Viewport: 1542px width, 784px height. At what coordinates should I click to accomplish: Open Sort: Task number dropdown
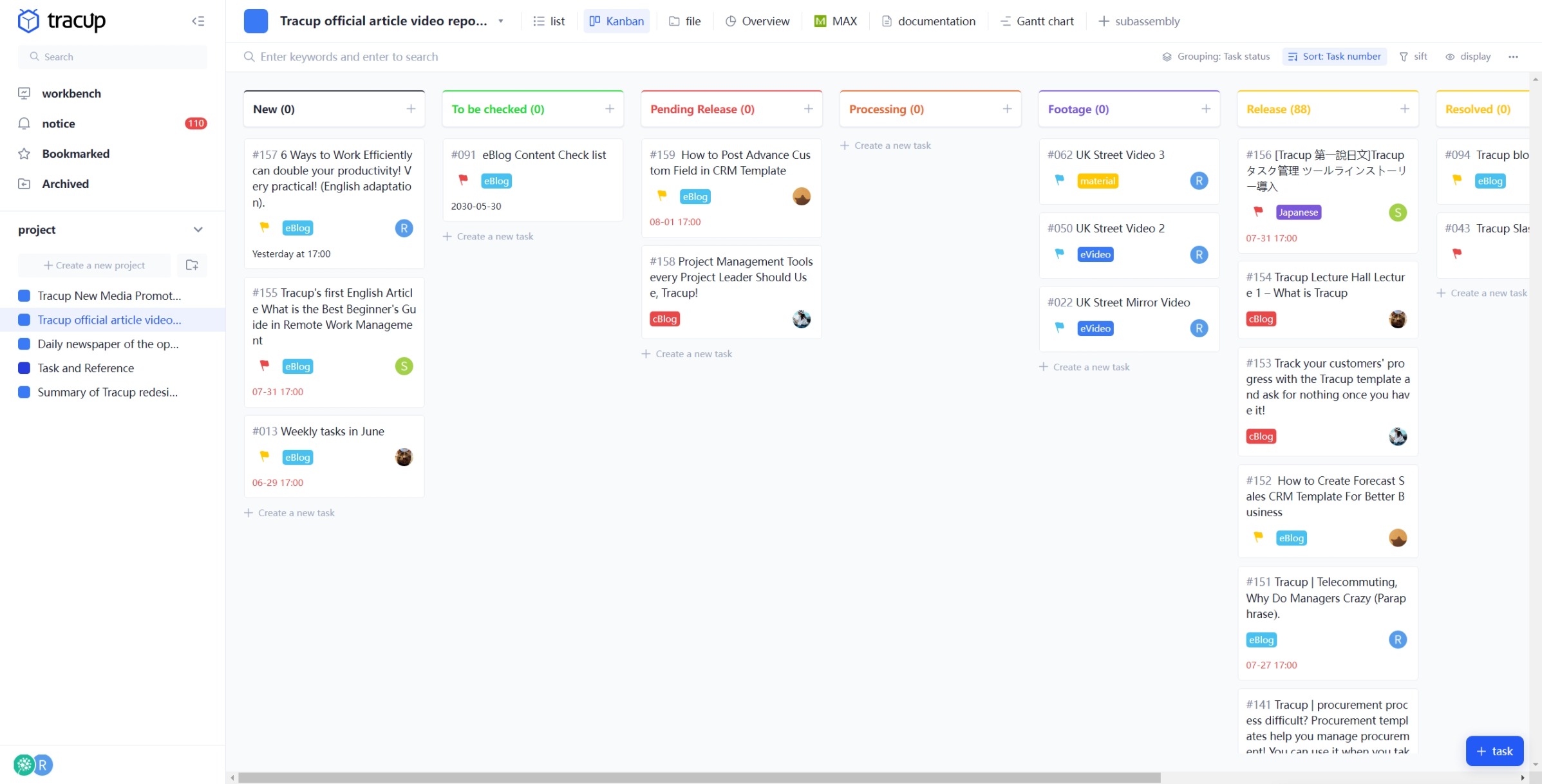coord(1334,57)
